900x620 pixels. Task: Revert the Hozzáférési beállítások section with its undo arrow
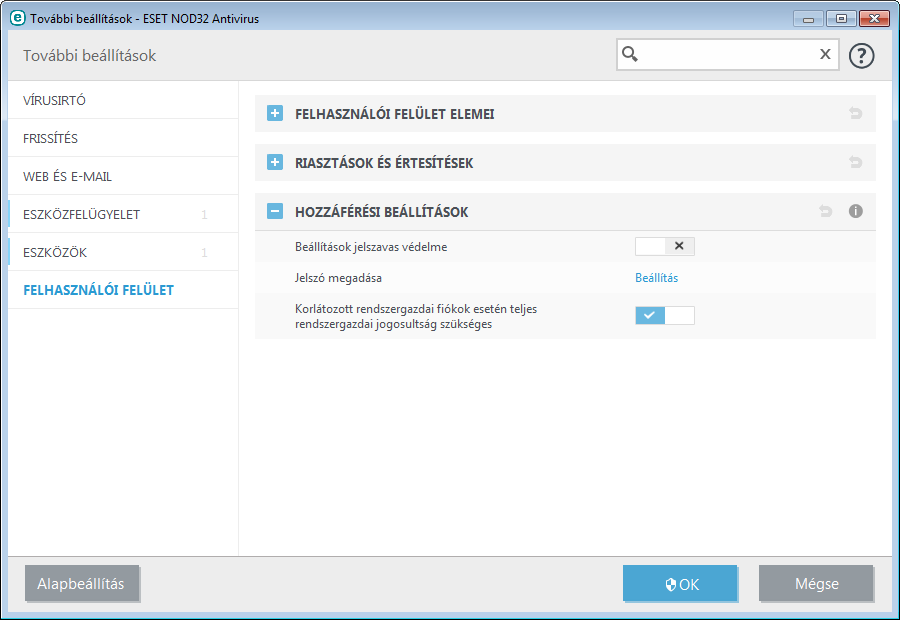point(825,211)
